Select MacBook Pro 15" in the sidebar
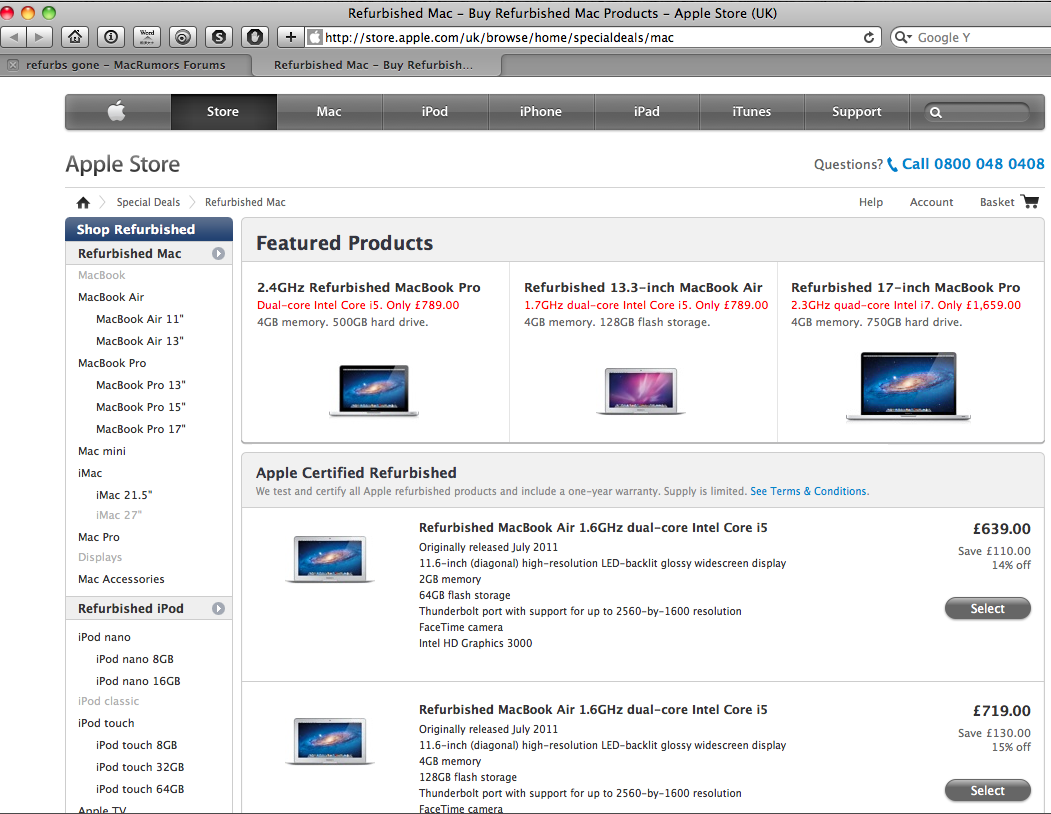 141,408
